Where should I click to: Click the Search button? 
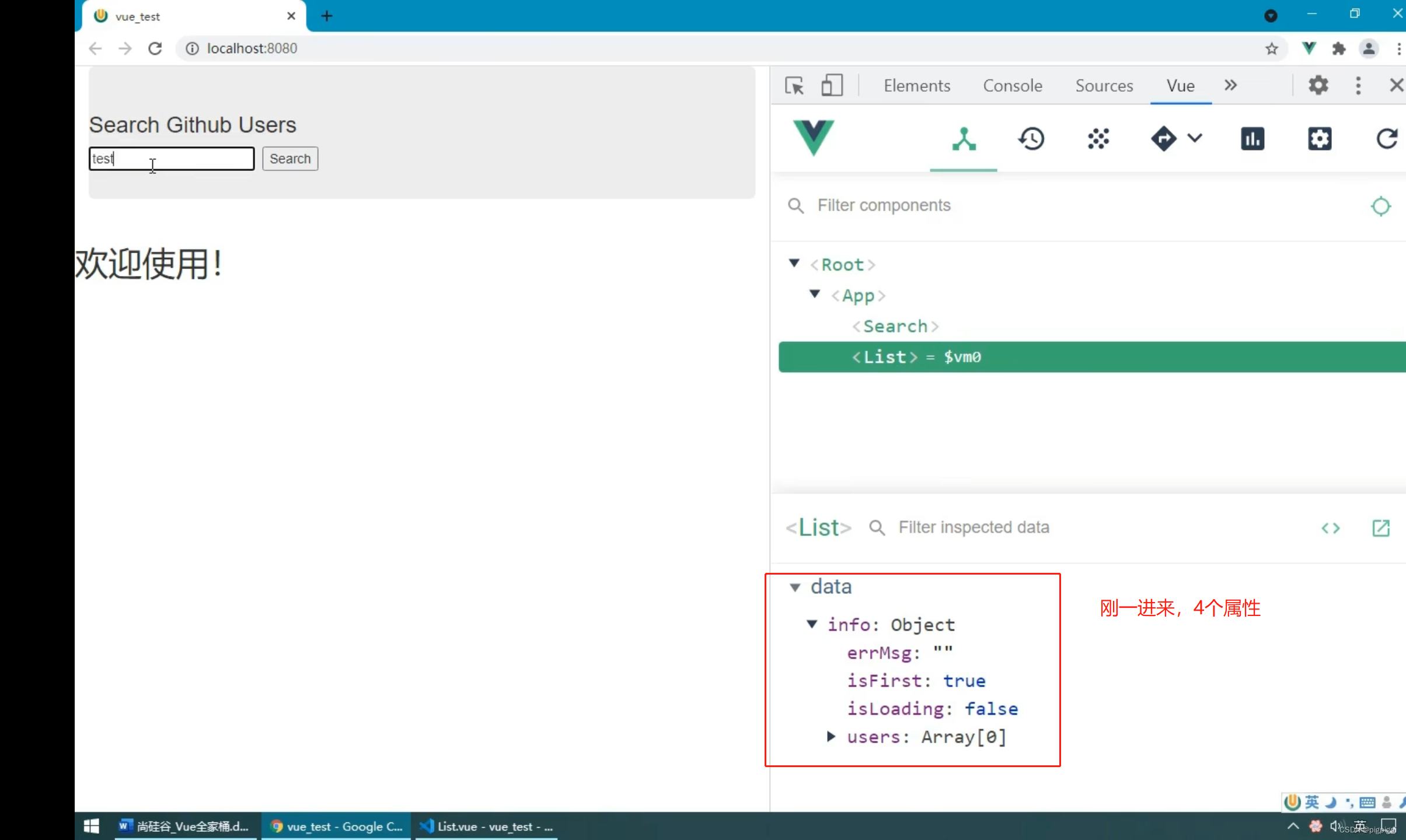[x=289, y=159]
